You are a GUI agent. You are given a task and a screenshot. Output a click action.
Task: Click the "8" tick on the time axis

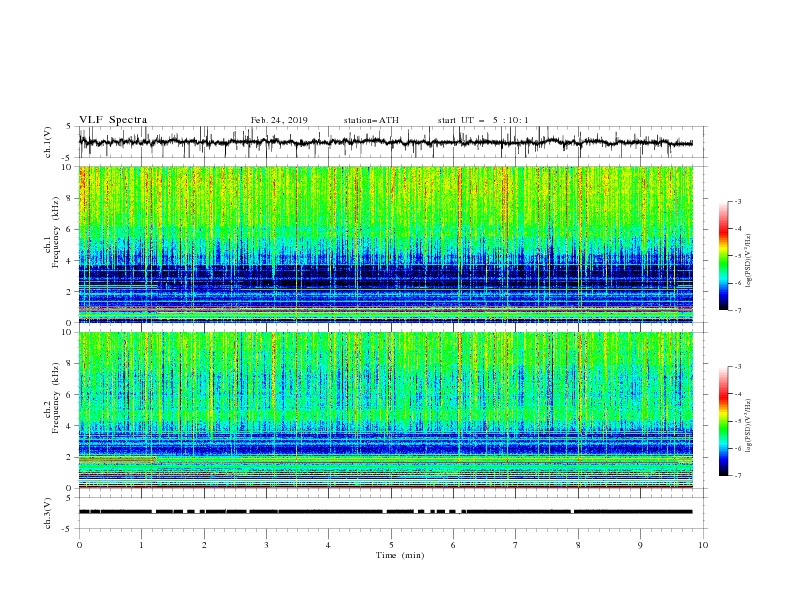pos(578,545)
